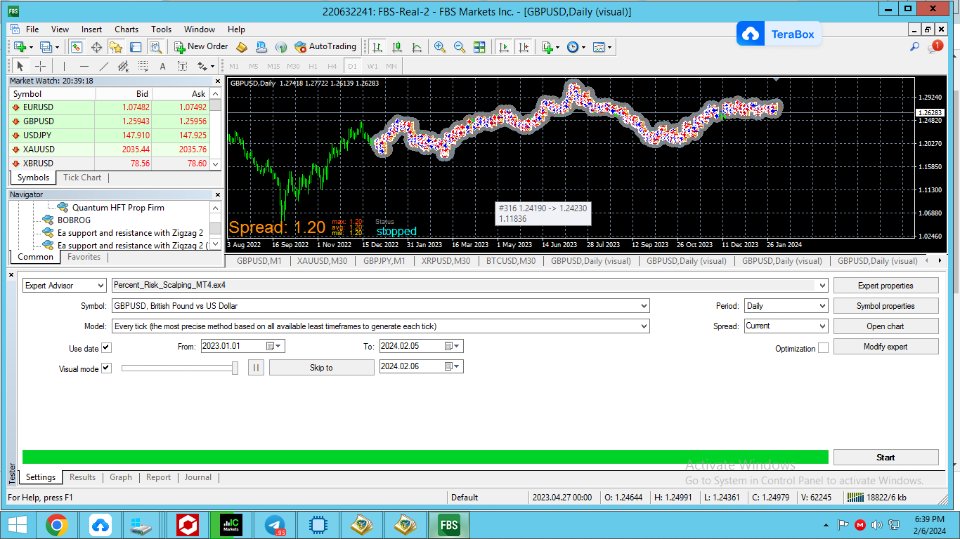Pause the visual test playback
The width and height of the screenshot is (960, 539).
point(256,368)
